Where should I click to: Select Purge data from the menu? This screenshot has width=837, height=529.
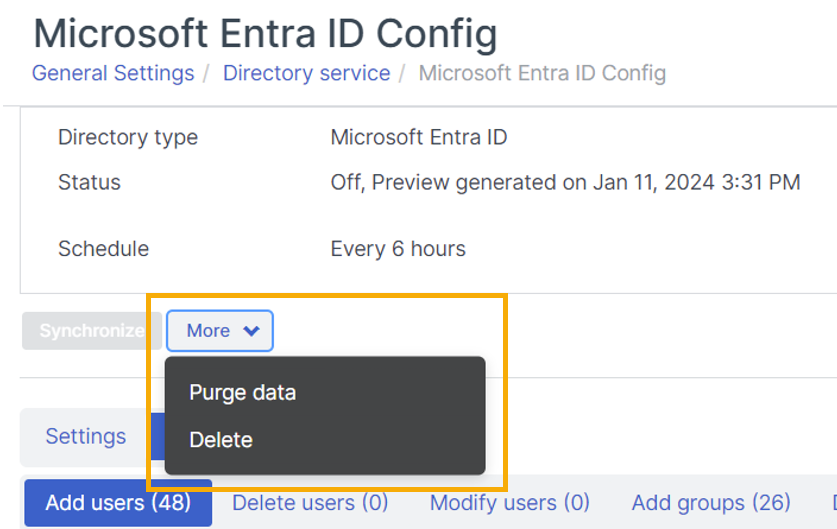click(x=242, y=393)
